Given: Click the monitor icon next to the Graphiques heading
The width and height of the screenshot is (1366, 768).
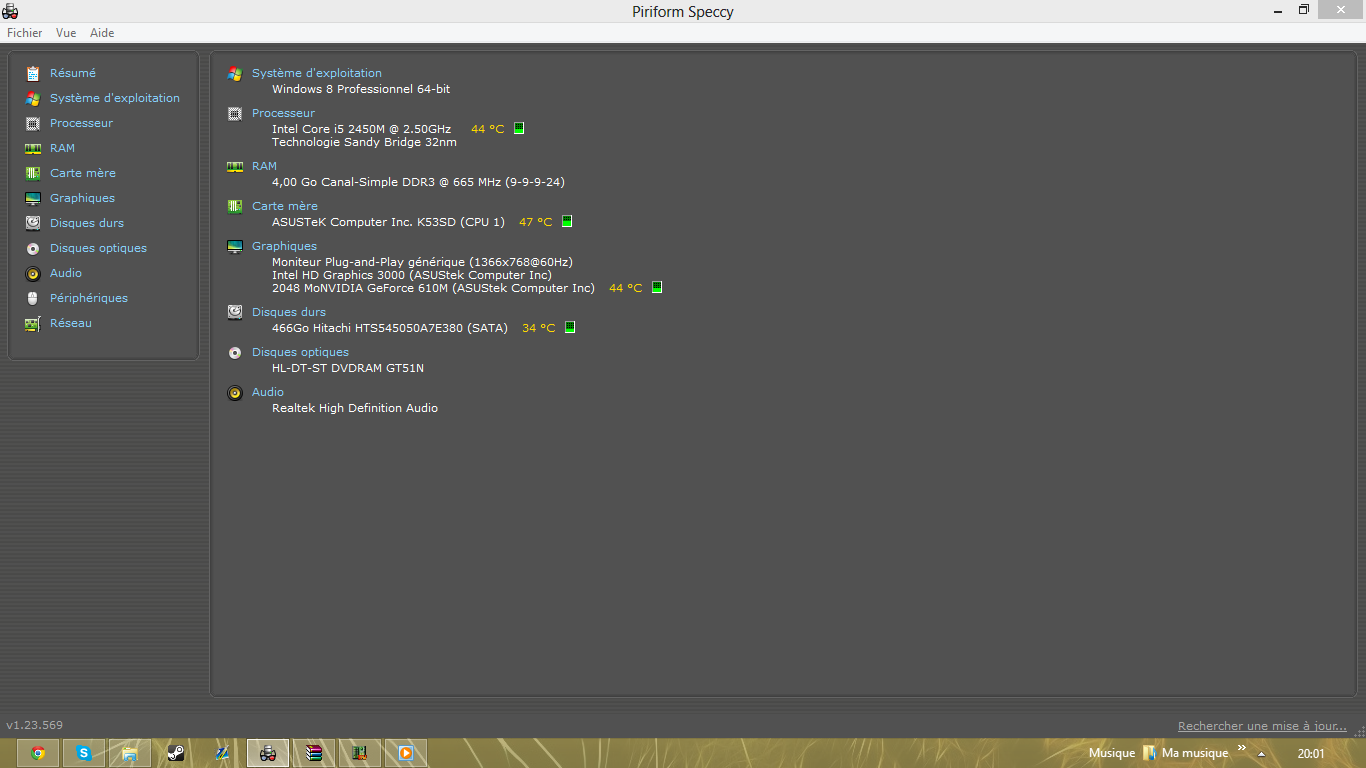Looking at the screenshot, I should click(235, 247).
